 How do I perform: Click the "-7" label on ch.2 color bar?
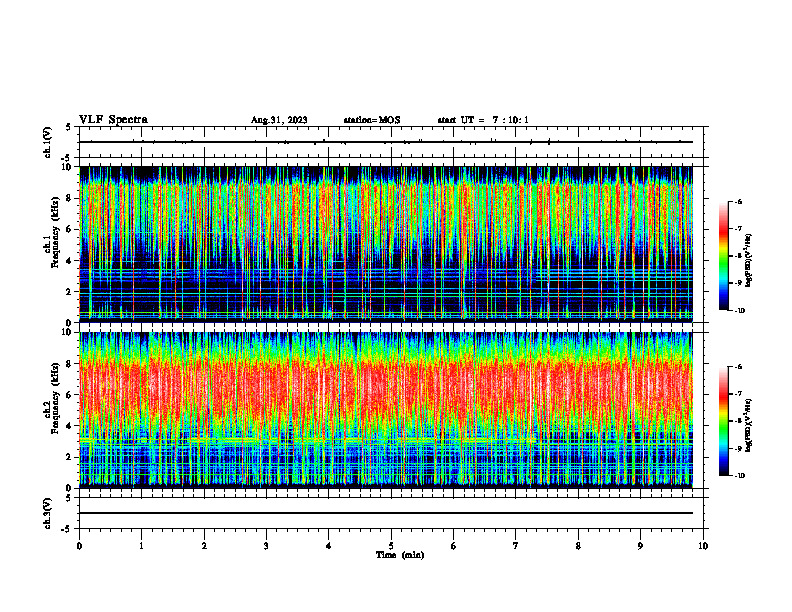738,393
